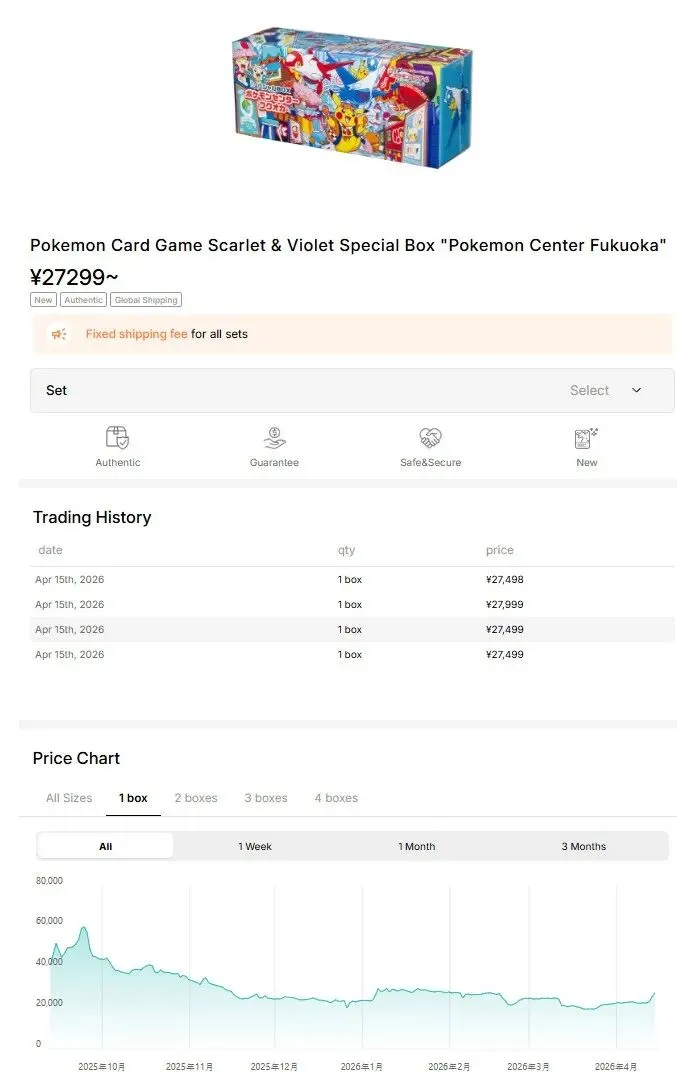Open the Fixed shipping fee link
Viewport: 677px width, 1072px height.
tap(136, 334)
